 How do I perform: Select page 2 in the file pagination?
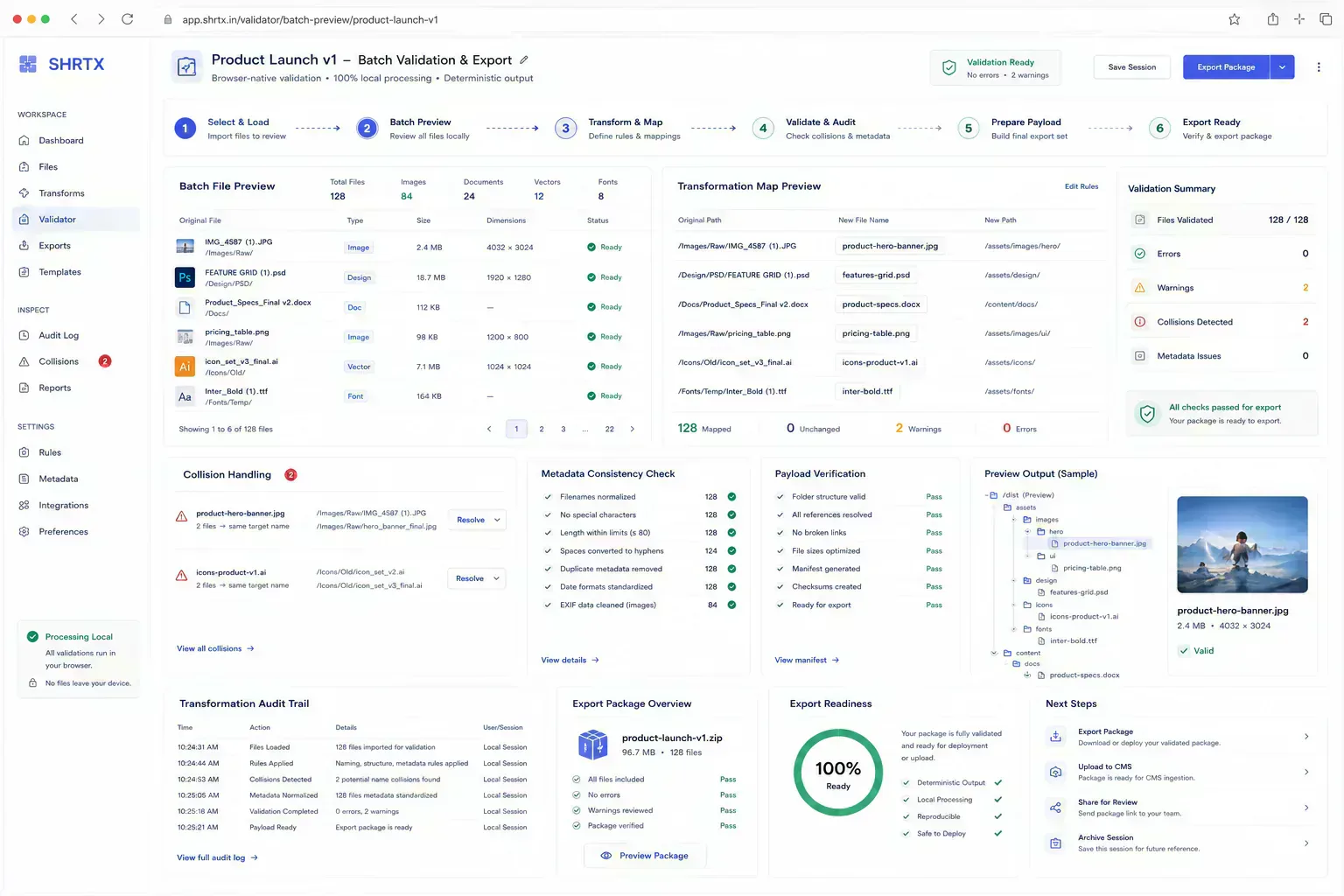pyautogui.click(x=542, y=430)
